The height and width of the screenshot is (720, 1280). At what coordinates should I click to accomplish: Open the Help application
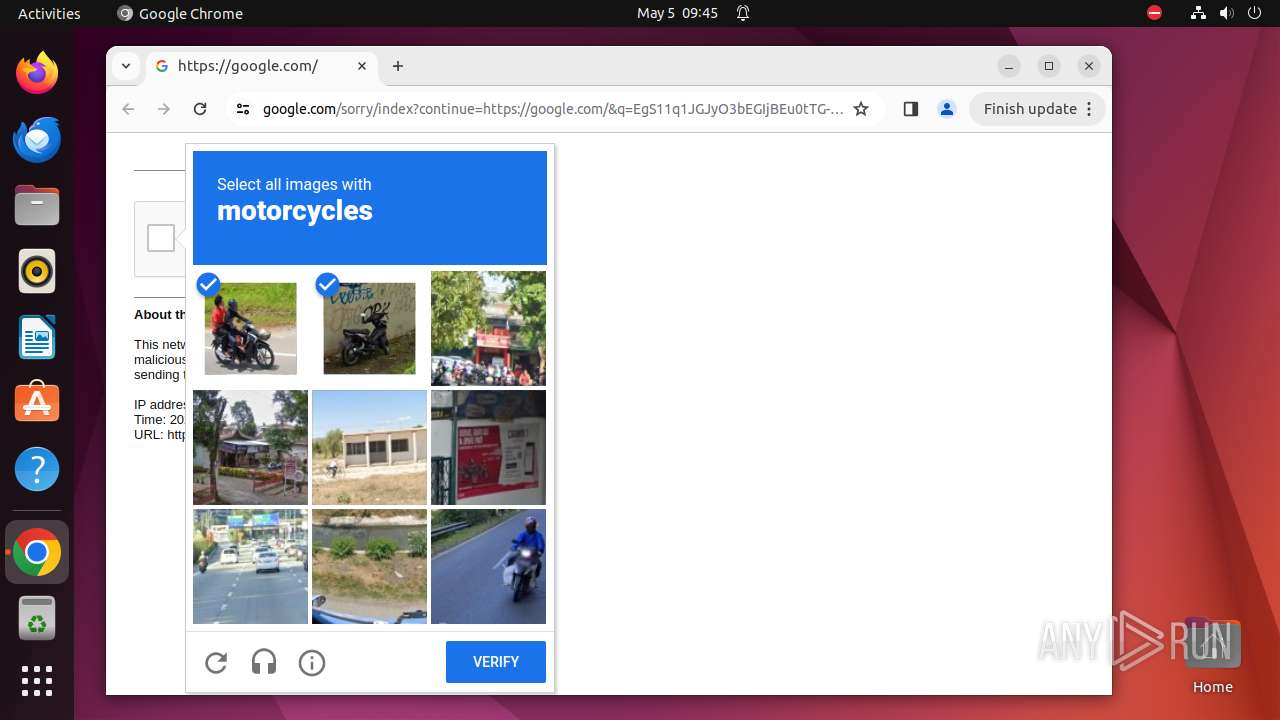click(37, 469)
